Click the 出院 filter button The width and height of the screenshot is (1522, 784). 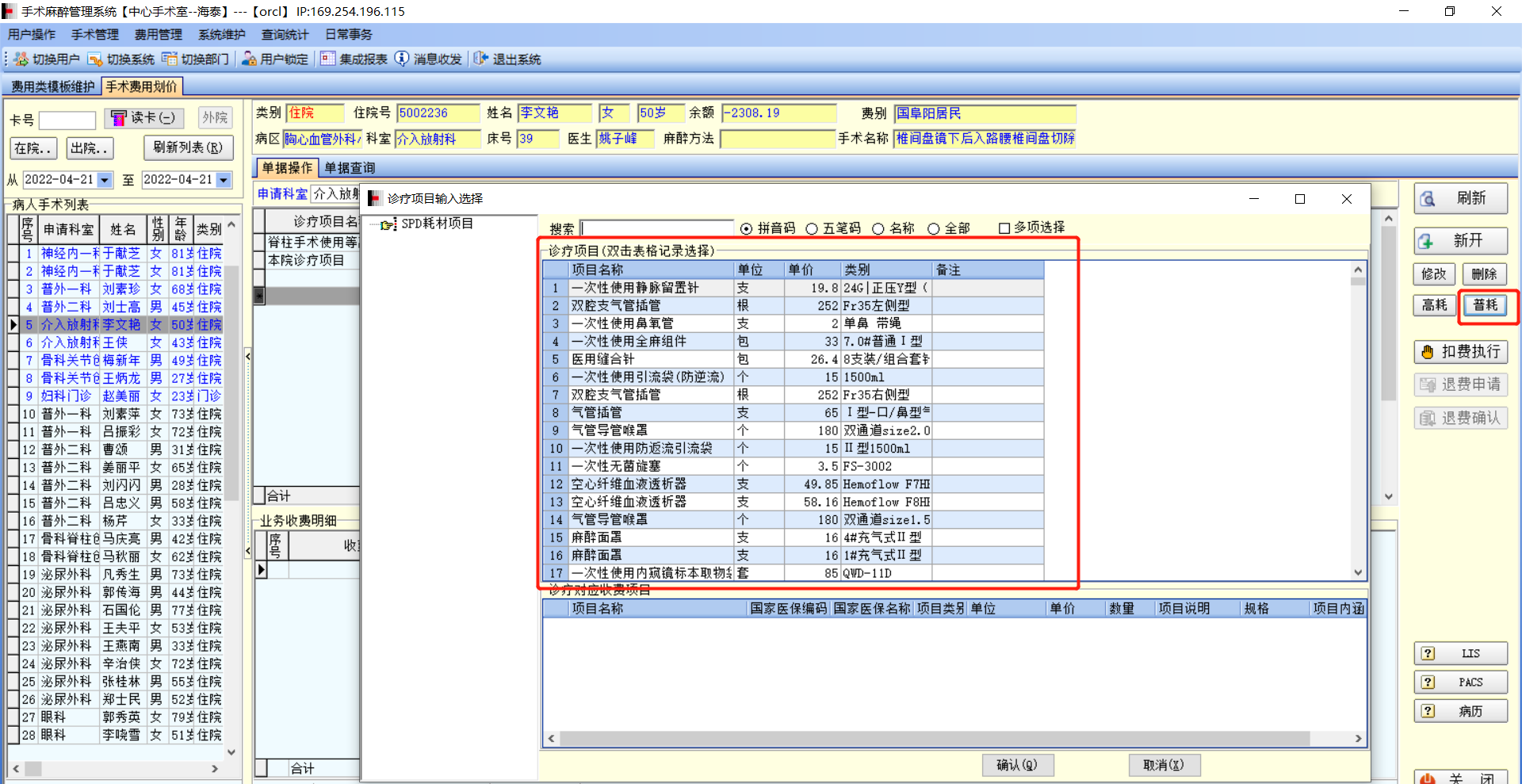[89, 148]
